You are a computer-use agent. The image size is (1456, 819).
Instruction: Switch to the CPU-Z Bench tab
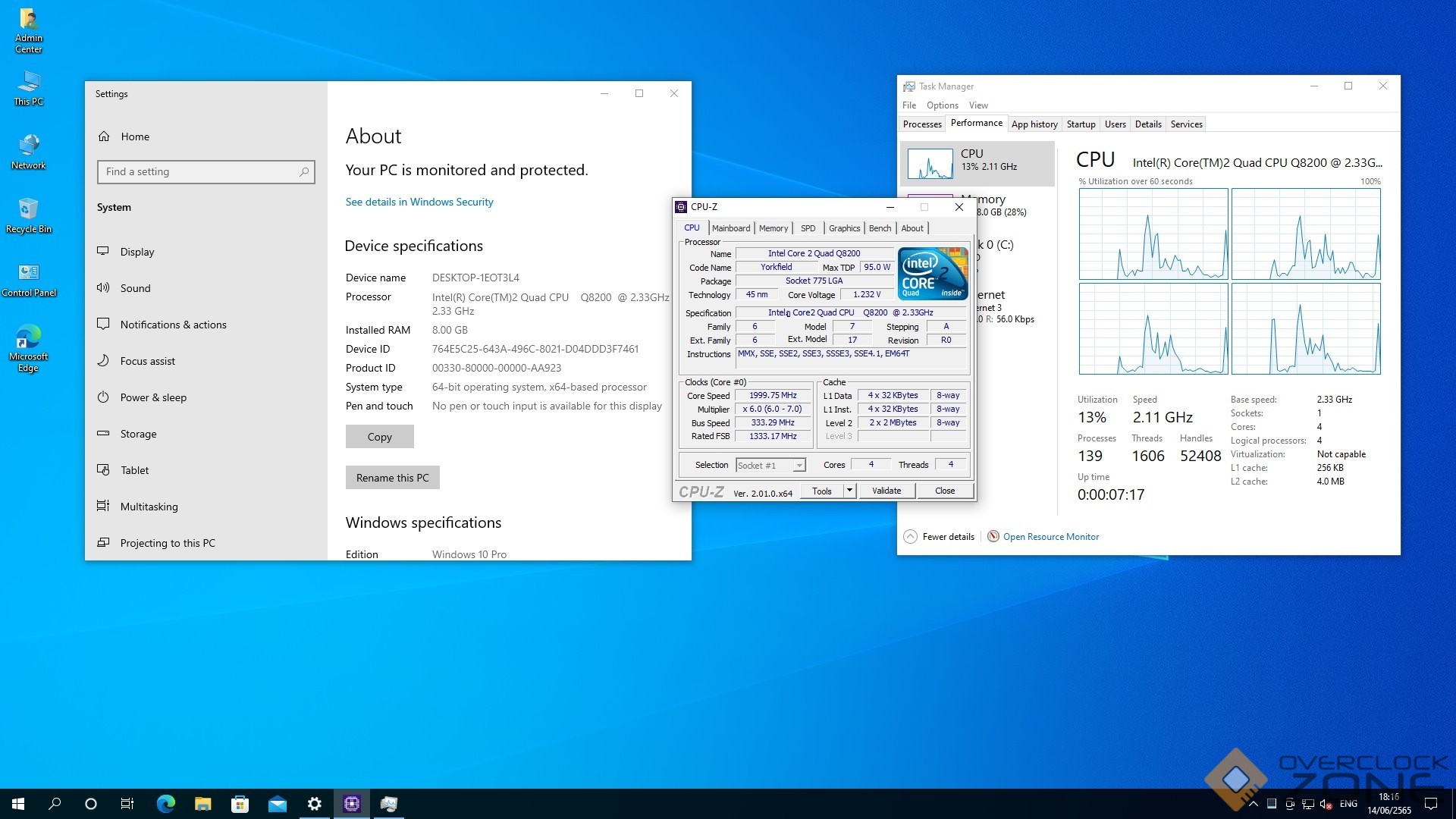pyautogui.click(x=880, y=228)
